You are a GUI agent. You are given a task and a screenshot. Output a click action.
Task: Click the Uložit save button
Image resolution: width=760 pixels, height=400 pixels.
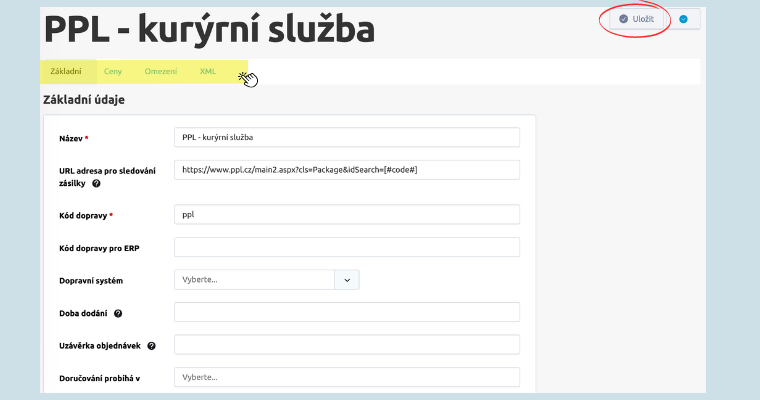click(636, 19)
